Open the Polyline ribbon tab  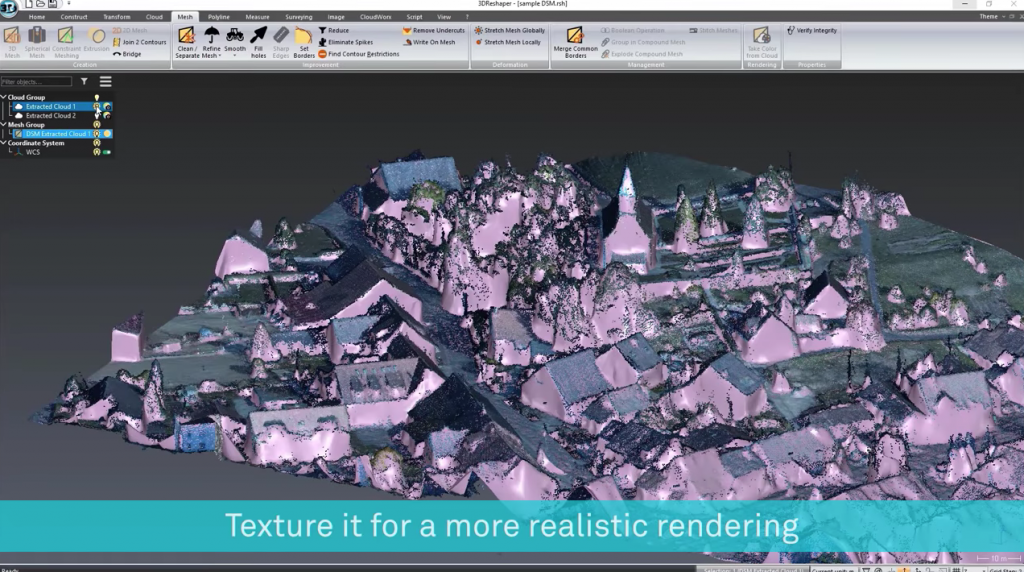[x=219, y=17]
